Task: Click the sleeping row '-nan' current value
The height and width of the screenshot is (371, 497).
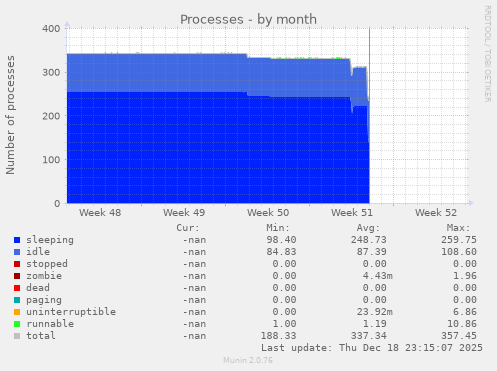Action: point(194,240)
